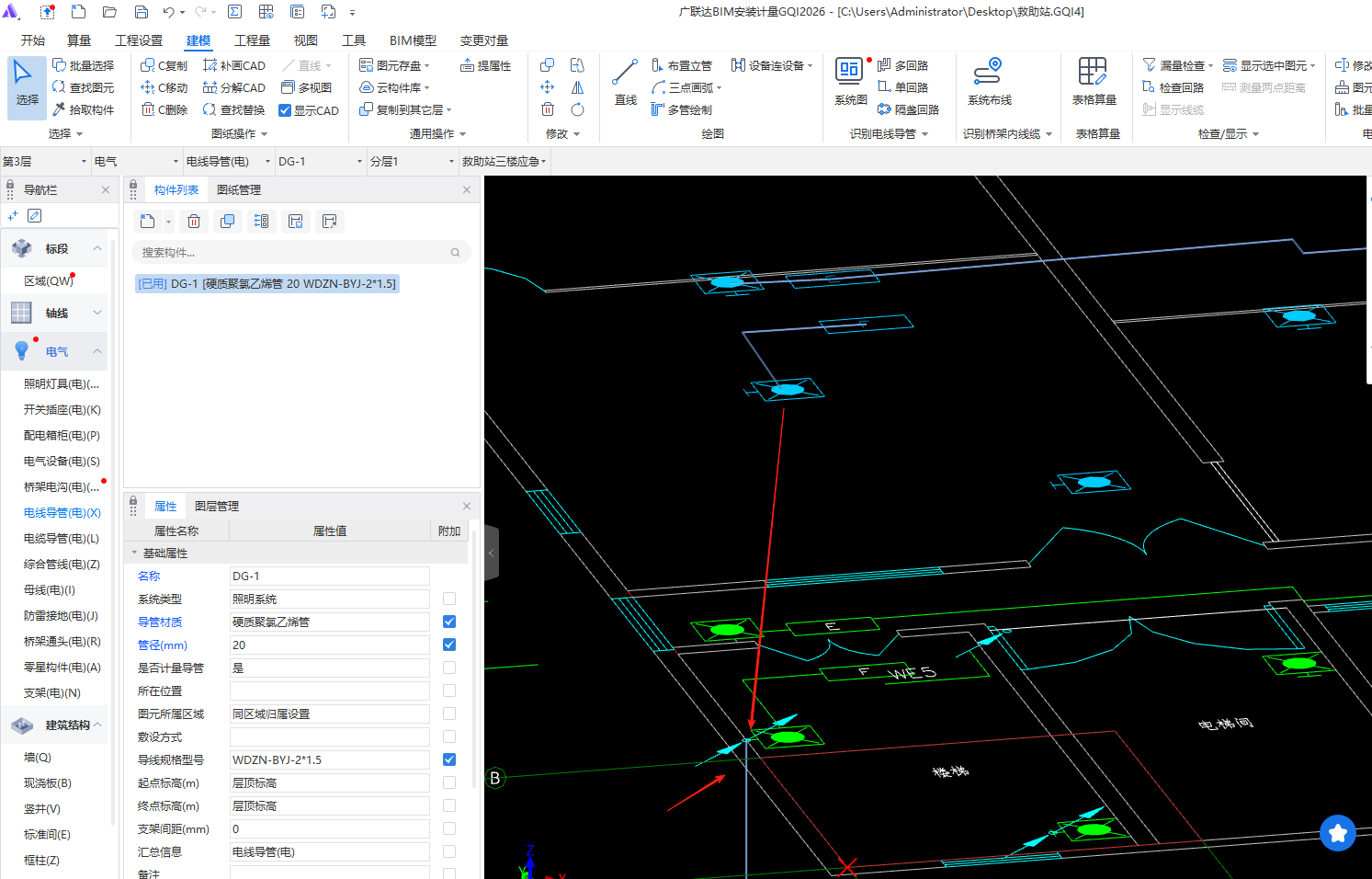
Task: Switch to the 图纸管理 tab
Action: [239, 189]
